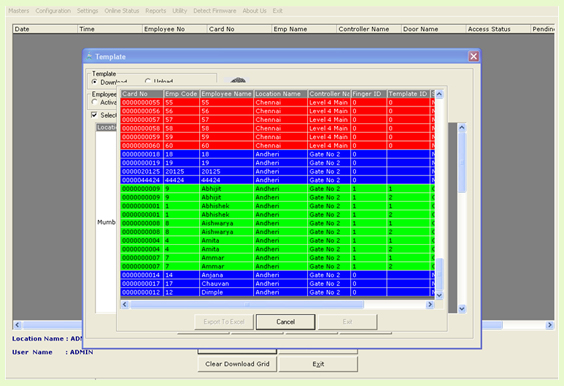Click grid scroll up arrow
Viewport: 564px width, 386px height.
pyautogui.click(x=440, y=94)
